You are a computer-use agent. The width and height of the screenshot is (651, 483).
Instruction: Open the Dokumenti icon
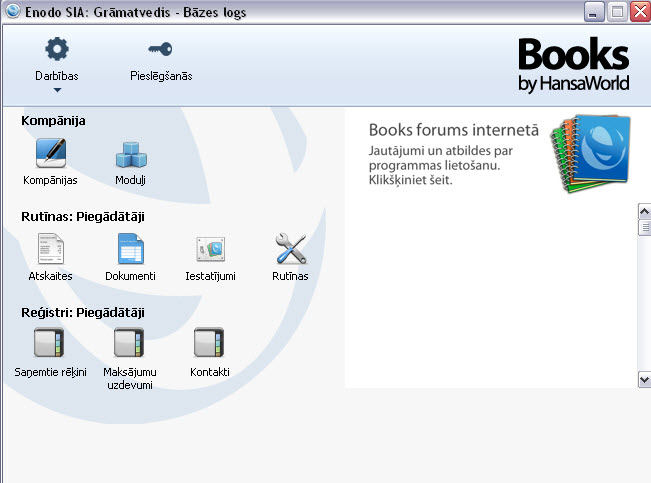(131, 249)
